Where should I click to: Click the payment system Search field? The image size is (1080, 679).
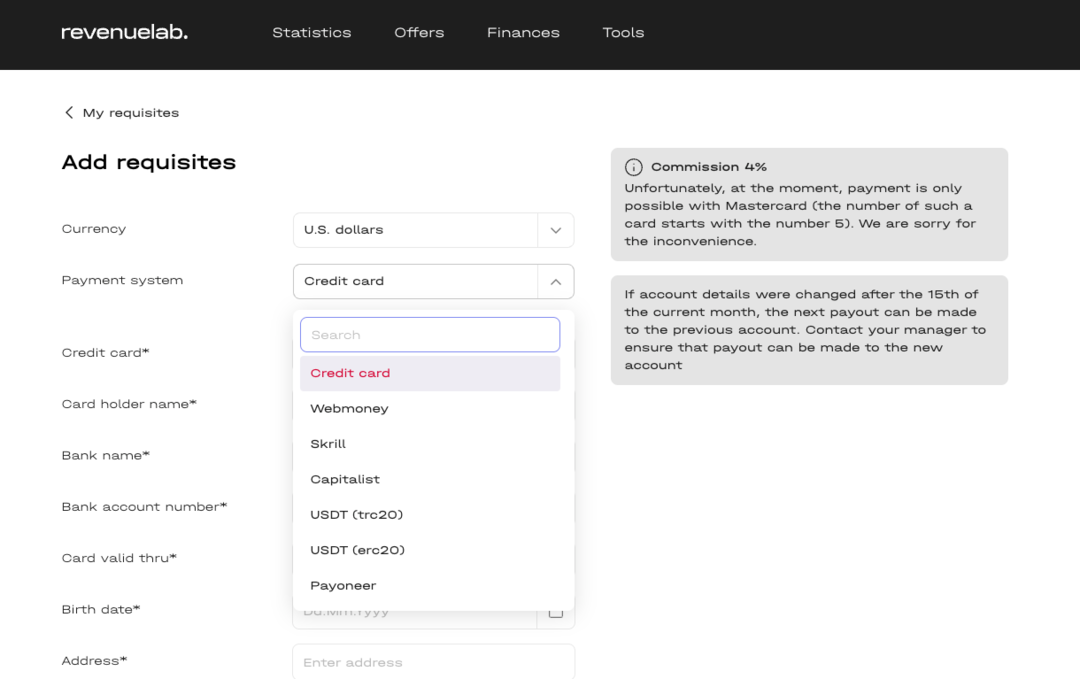(430, 335)
